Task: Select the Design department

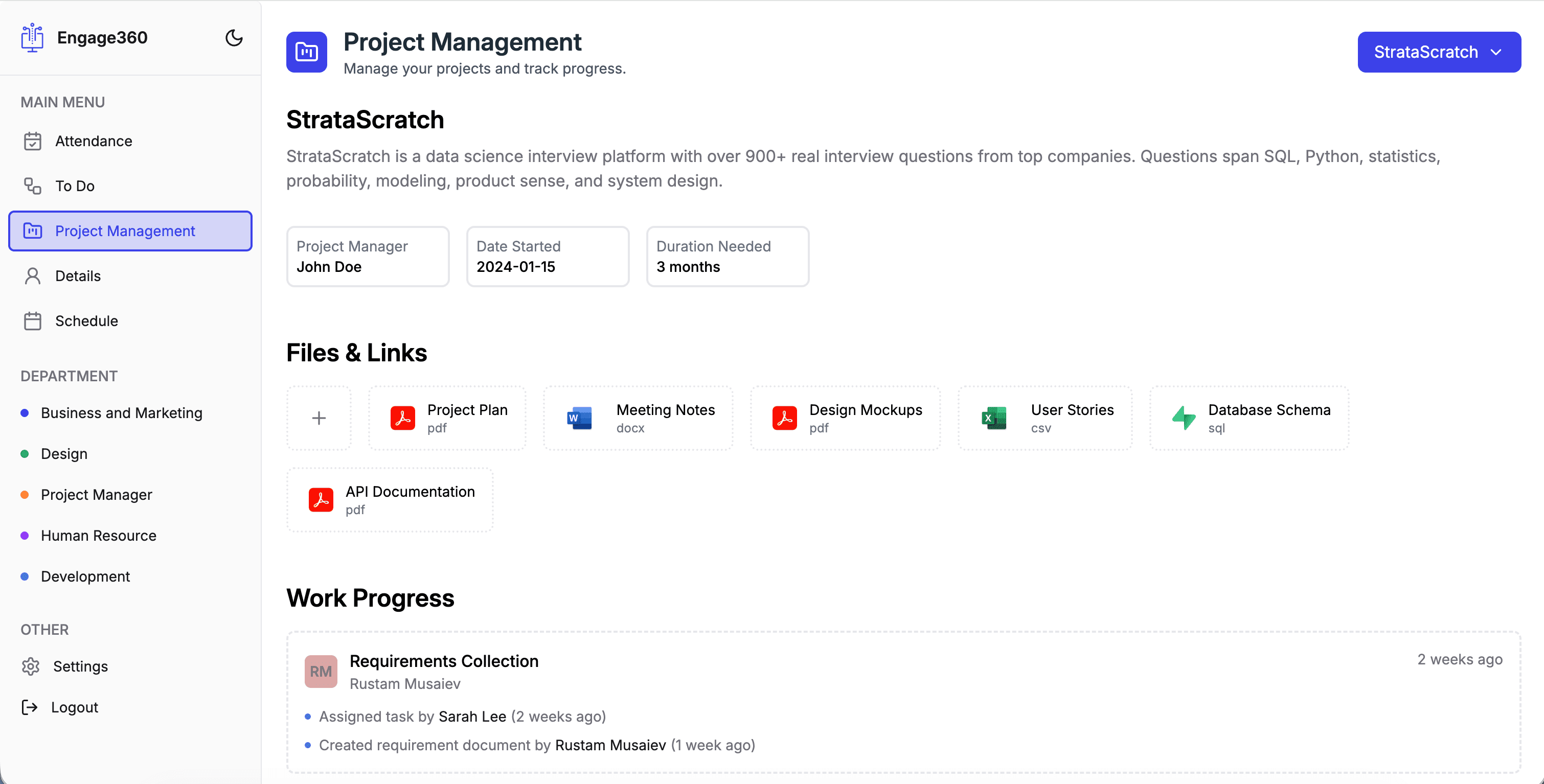Action: click(64, 454)
